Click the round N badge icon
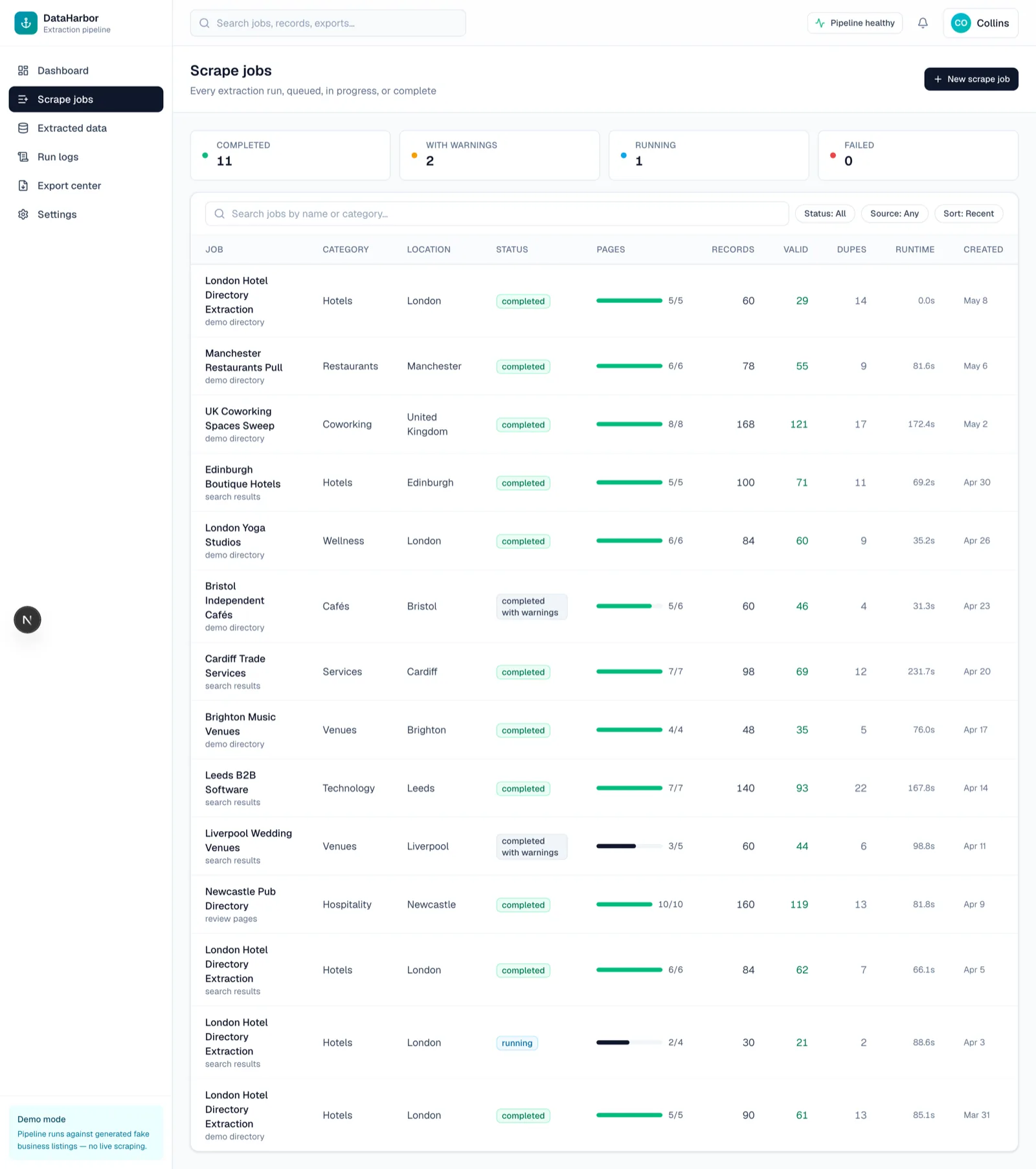 tap(27, 620)
